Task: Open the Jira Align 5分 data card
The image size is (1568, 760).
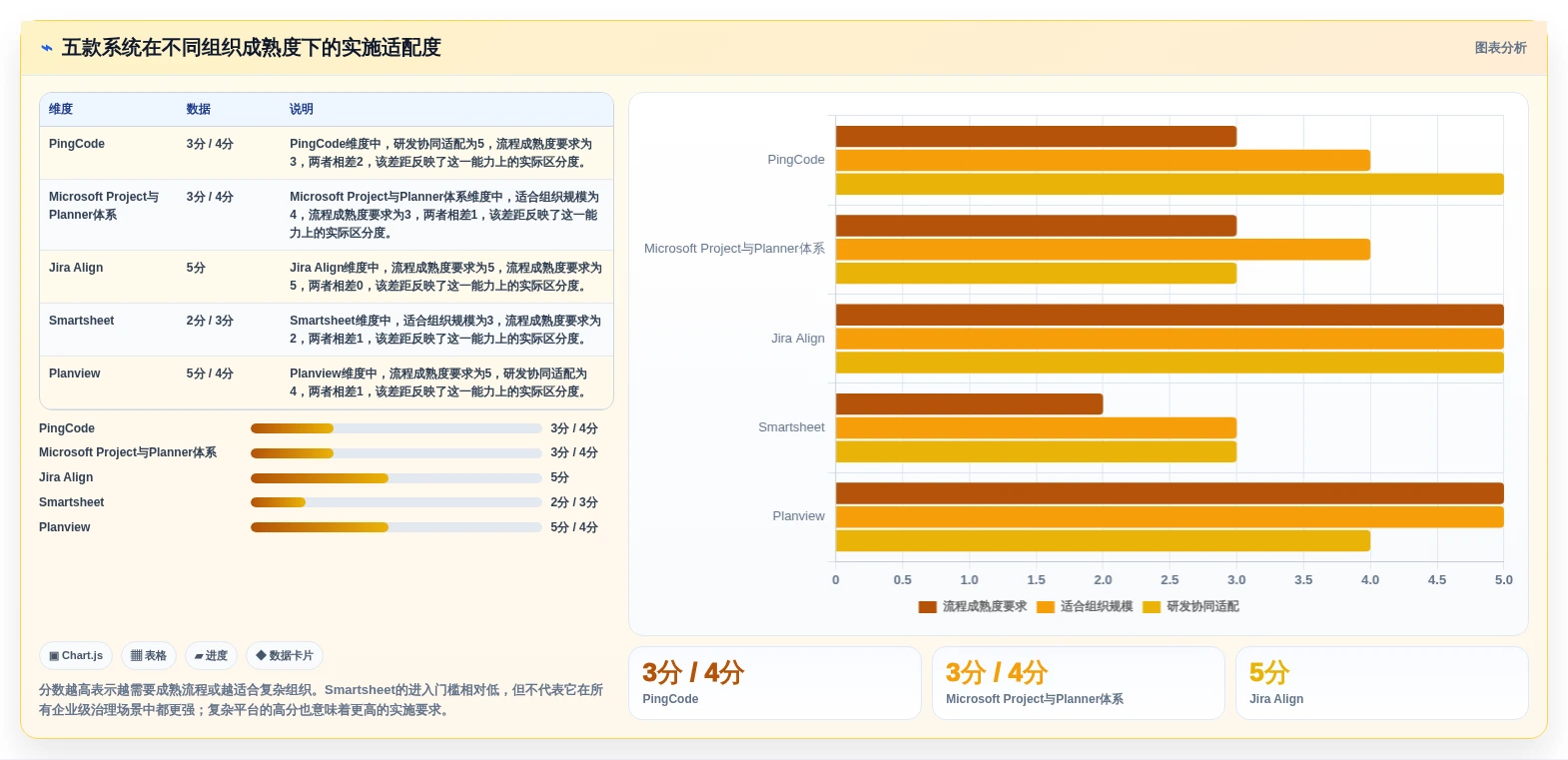Action: coord(1382,683)
